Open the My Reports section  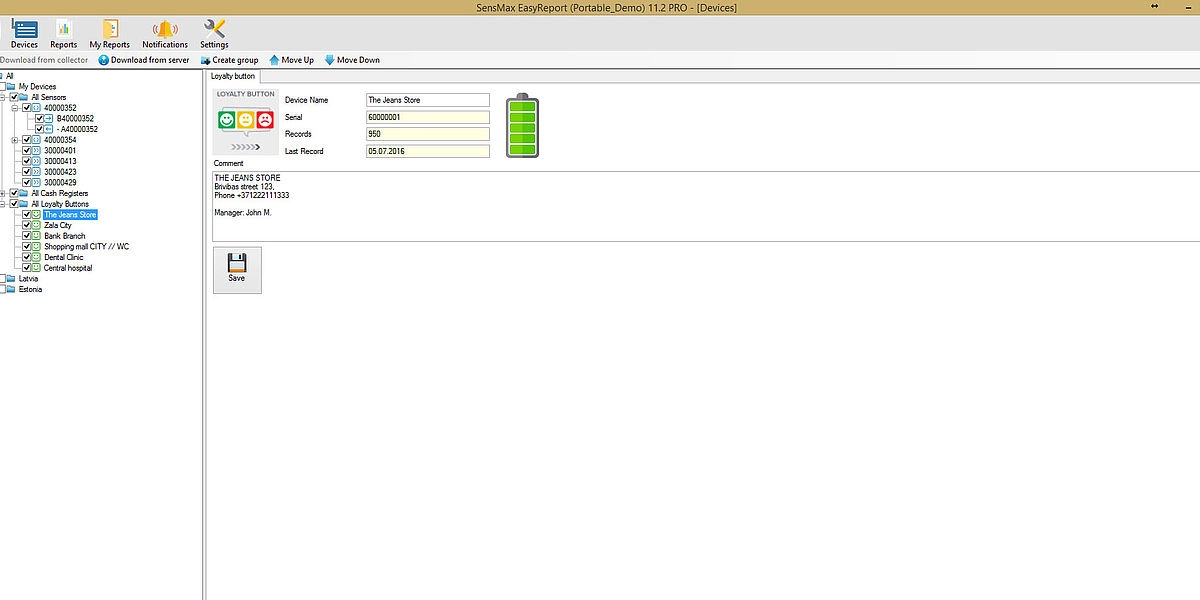(110, 34)
